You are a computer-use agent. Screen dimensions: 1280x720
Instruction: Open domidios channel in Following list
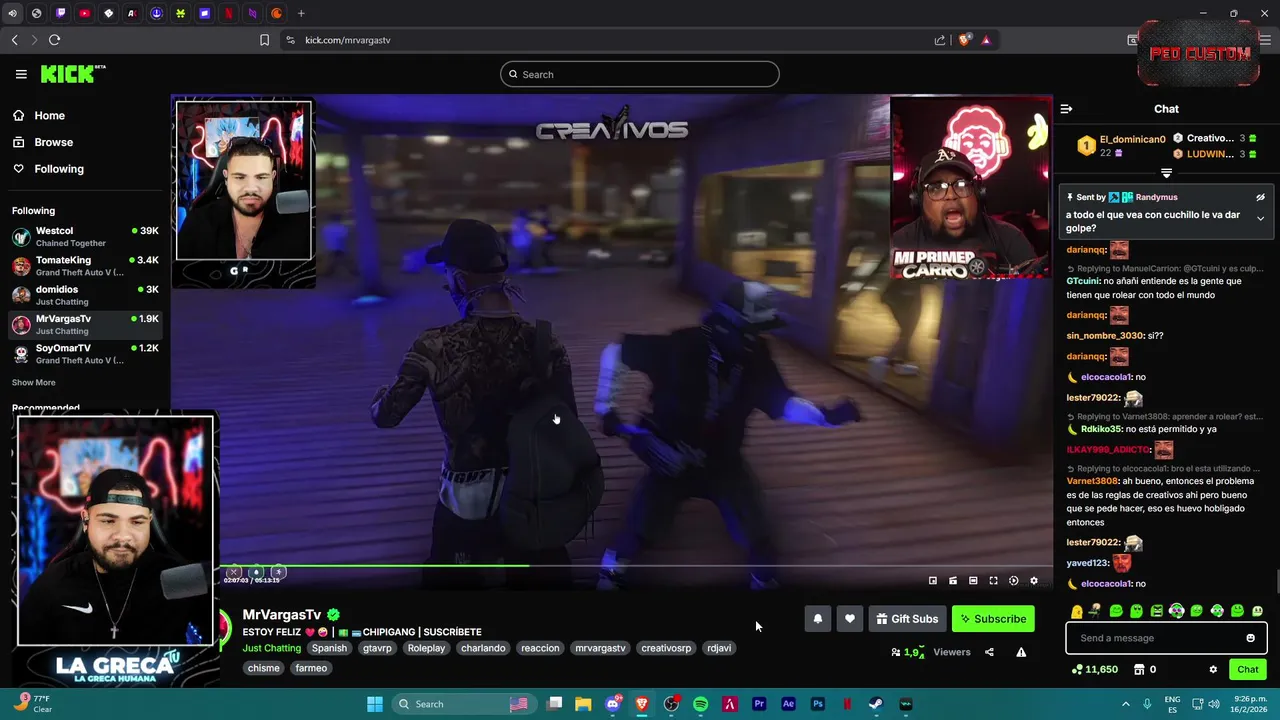85,295
